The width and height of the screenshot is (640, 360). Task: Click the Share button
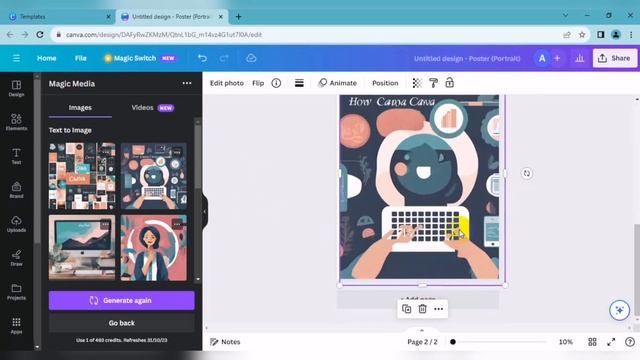[x=615, y=58]
